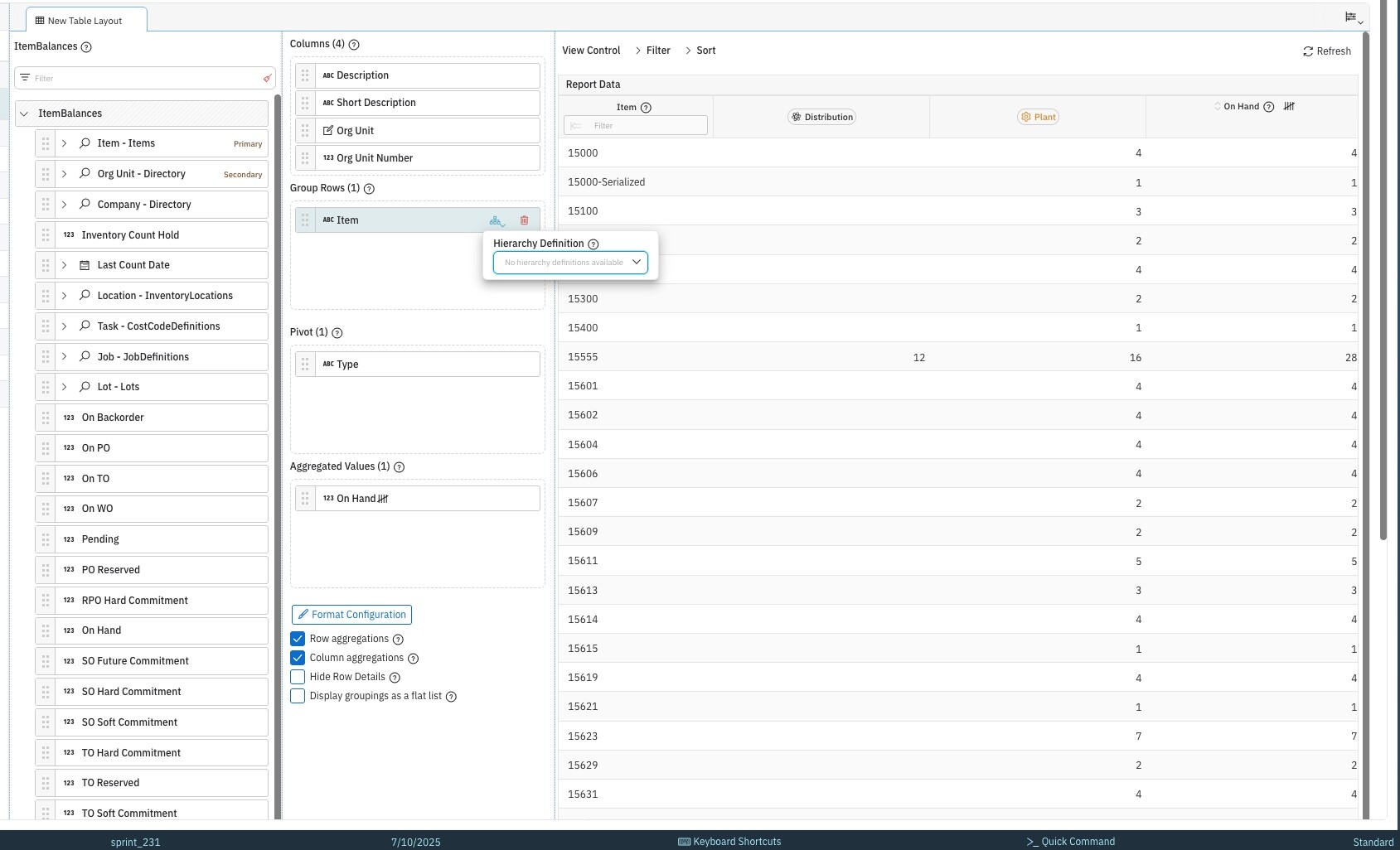Expand the Item - Items tree node

[x=64, y=143]
